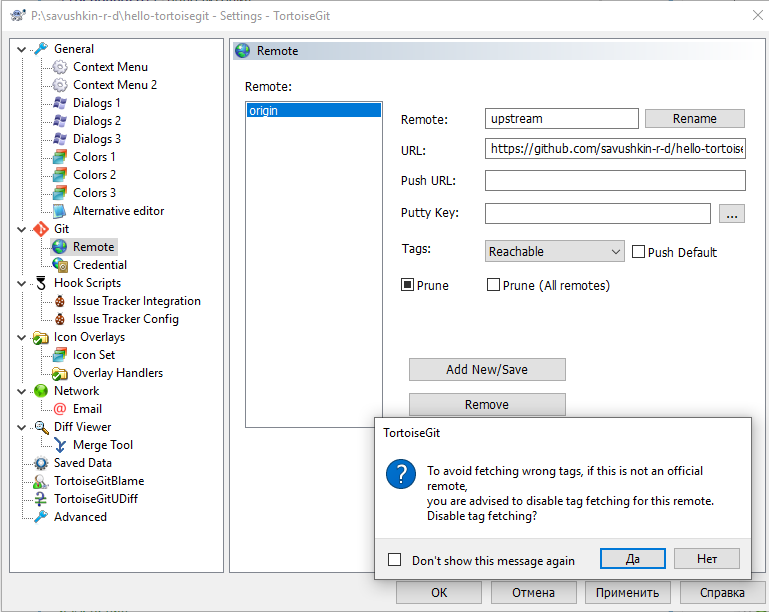Click the Network green globe icon
769x612 pixels.
pos(41,391)
